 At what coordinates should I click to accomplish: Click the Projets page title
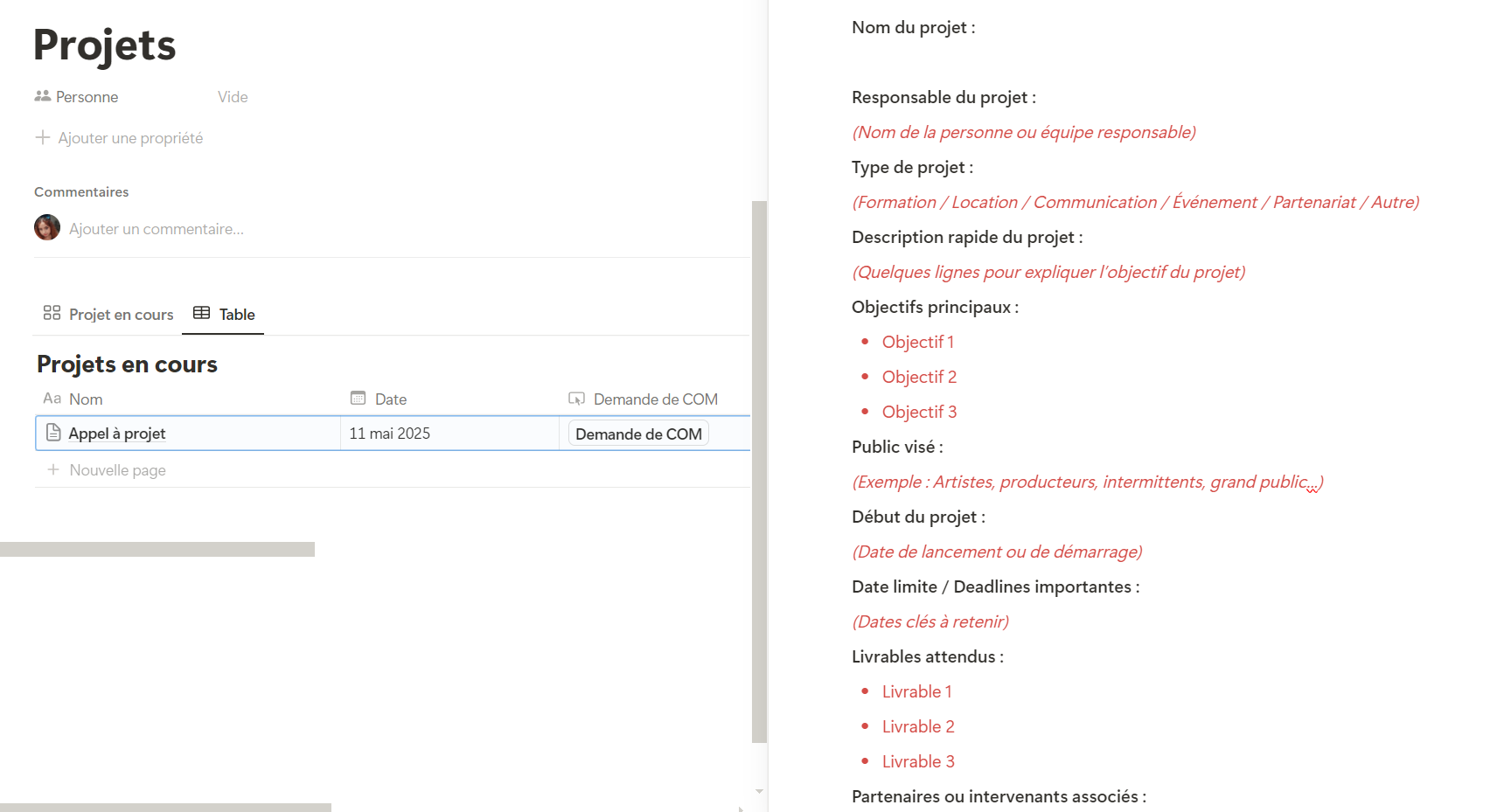105,45
